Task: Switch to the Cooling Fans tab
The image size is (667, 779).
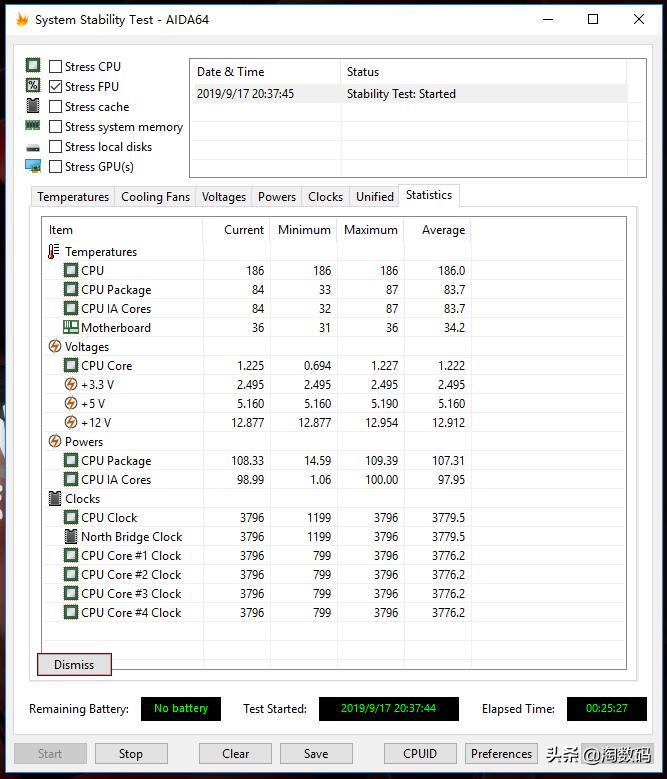Action: [155, 197]
